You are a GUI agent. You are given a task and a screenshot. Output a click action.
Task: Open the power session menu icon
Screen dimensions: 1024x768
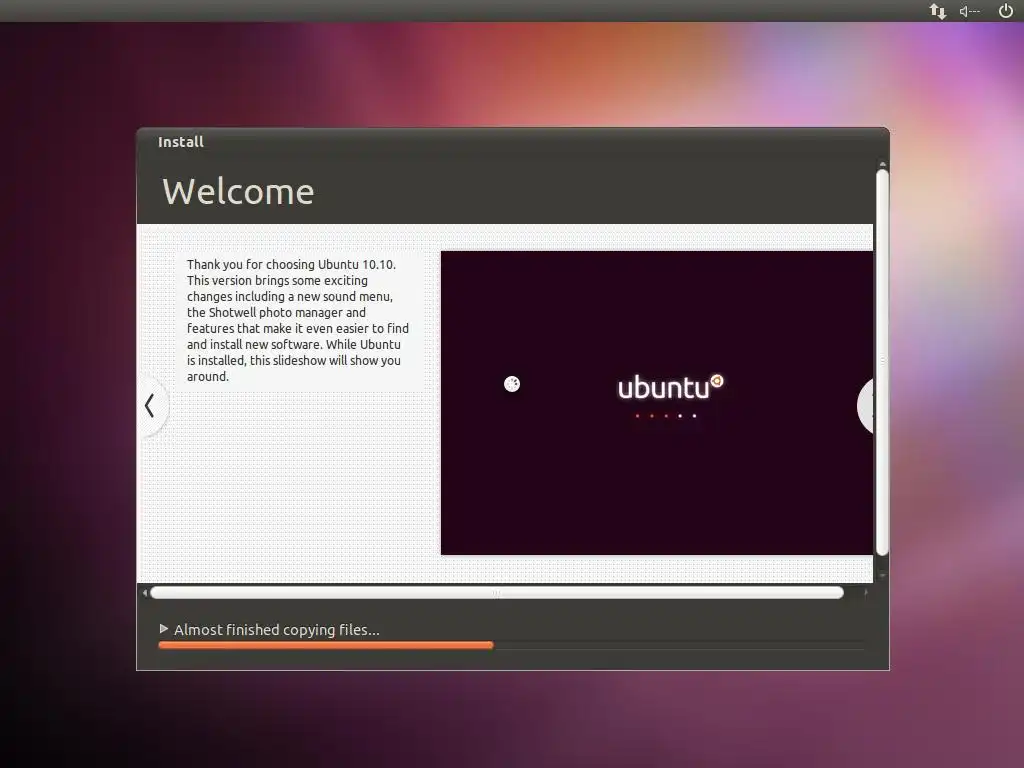(x=1006, y=10)
